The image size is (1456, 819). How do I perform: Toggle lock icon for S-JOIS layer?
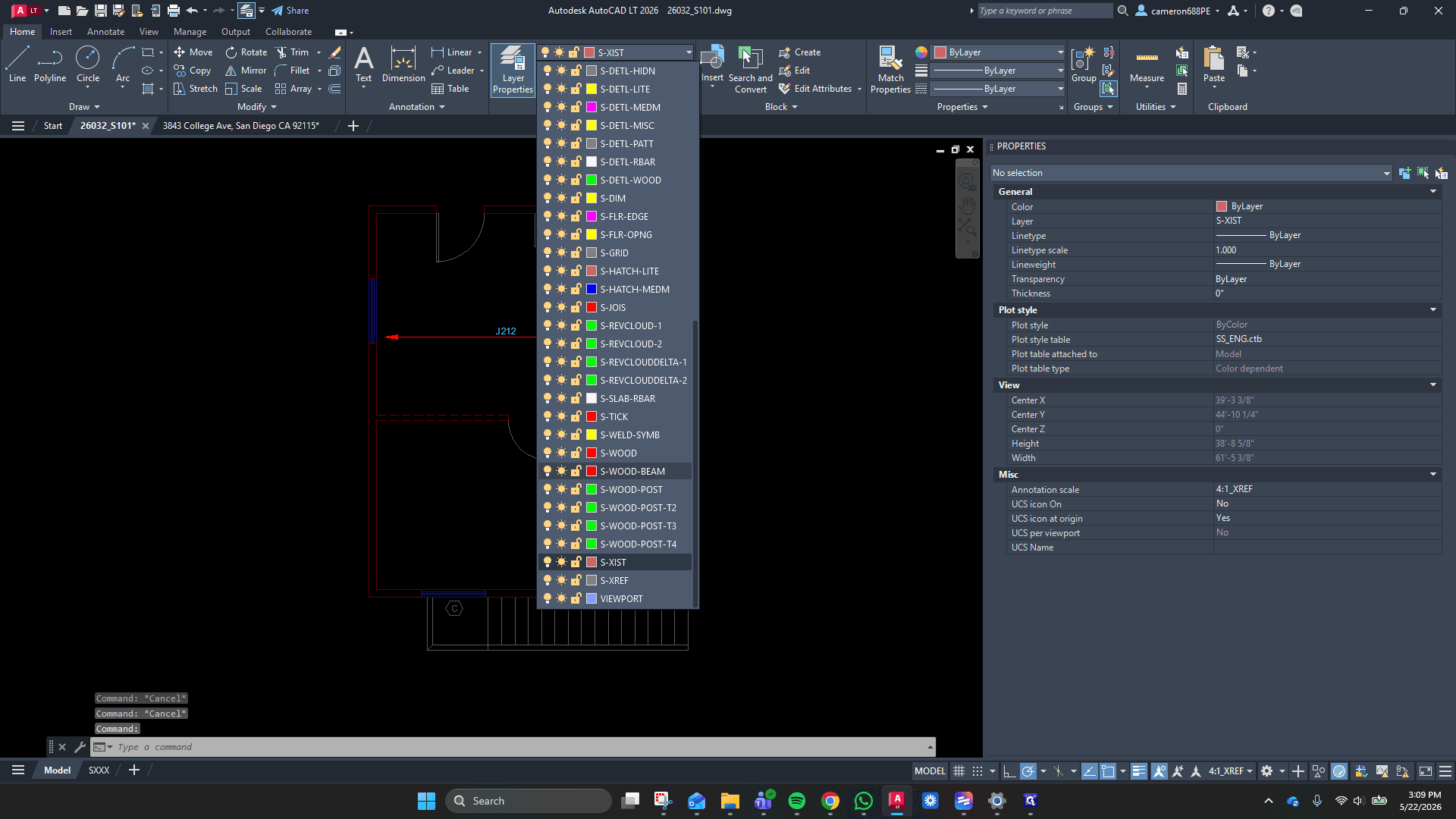click(x=576, y=307)
